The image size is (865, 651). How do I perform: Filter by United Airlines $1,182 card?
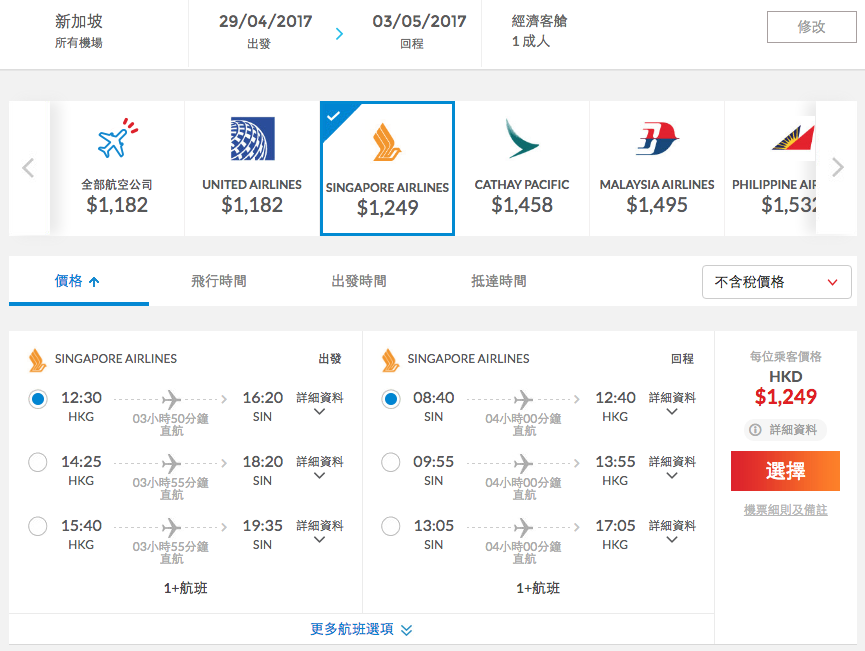(x=252, y=168)
